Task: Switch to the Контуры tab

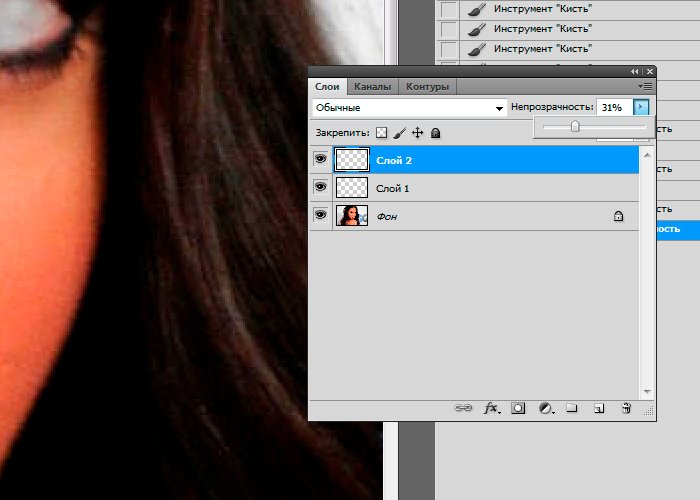Action: tap(428, 87)
